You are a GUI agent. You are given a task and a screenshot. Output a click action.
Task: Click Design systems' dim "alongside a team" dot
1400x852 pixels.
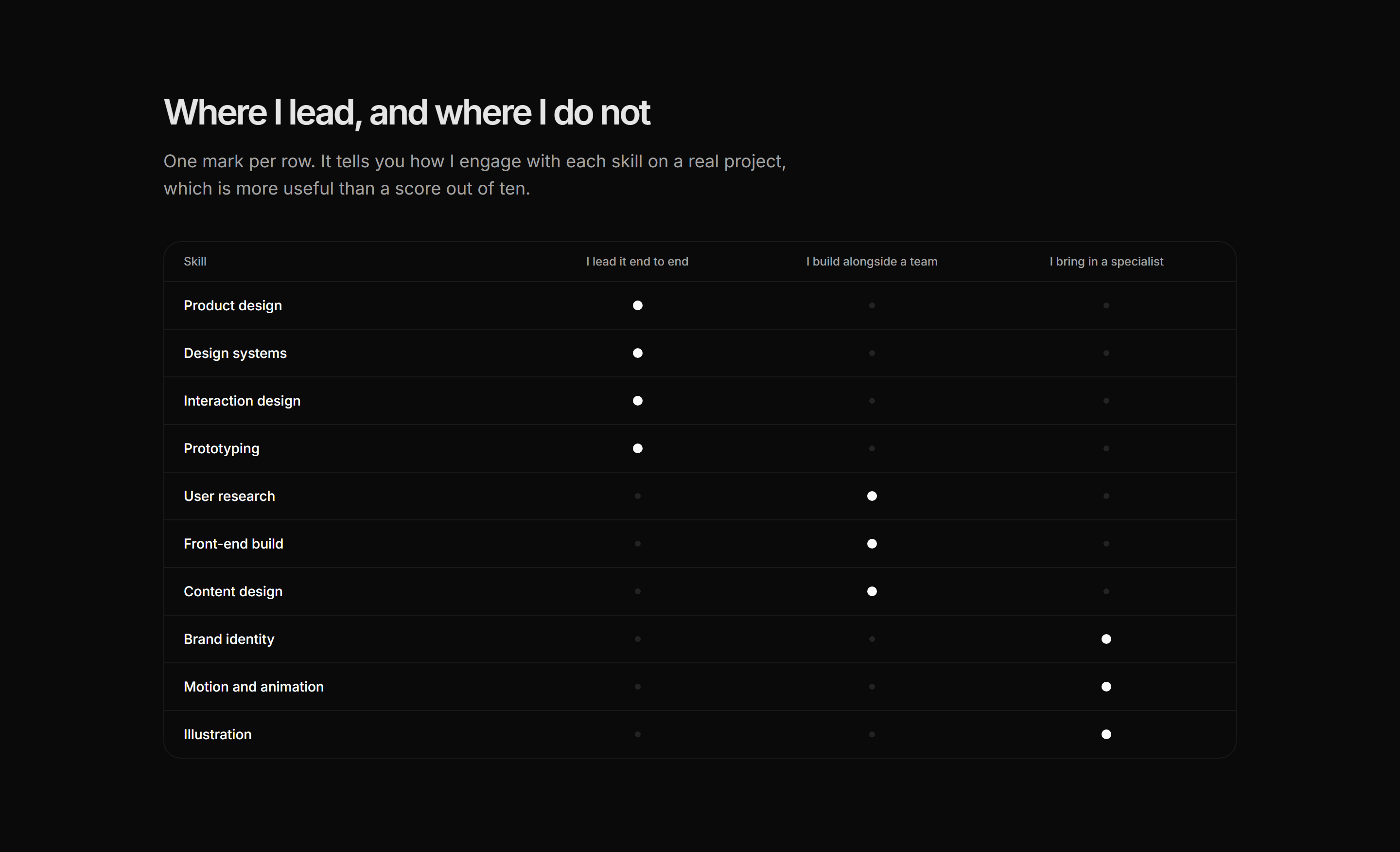pyautogui.click(x=872, y=353)
